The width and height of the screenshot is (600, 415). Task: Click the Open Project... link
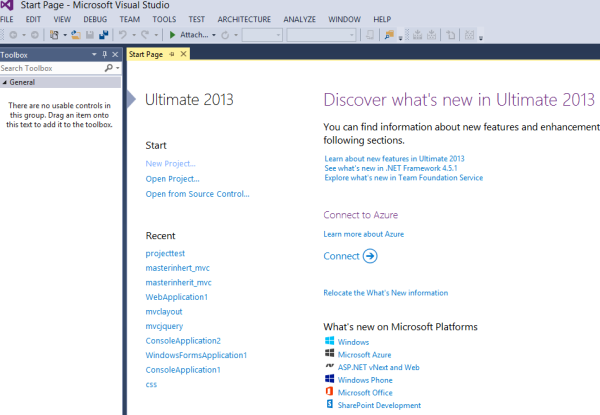pos(173,179)
